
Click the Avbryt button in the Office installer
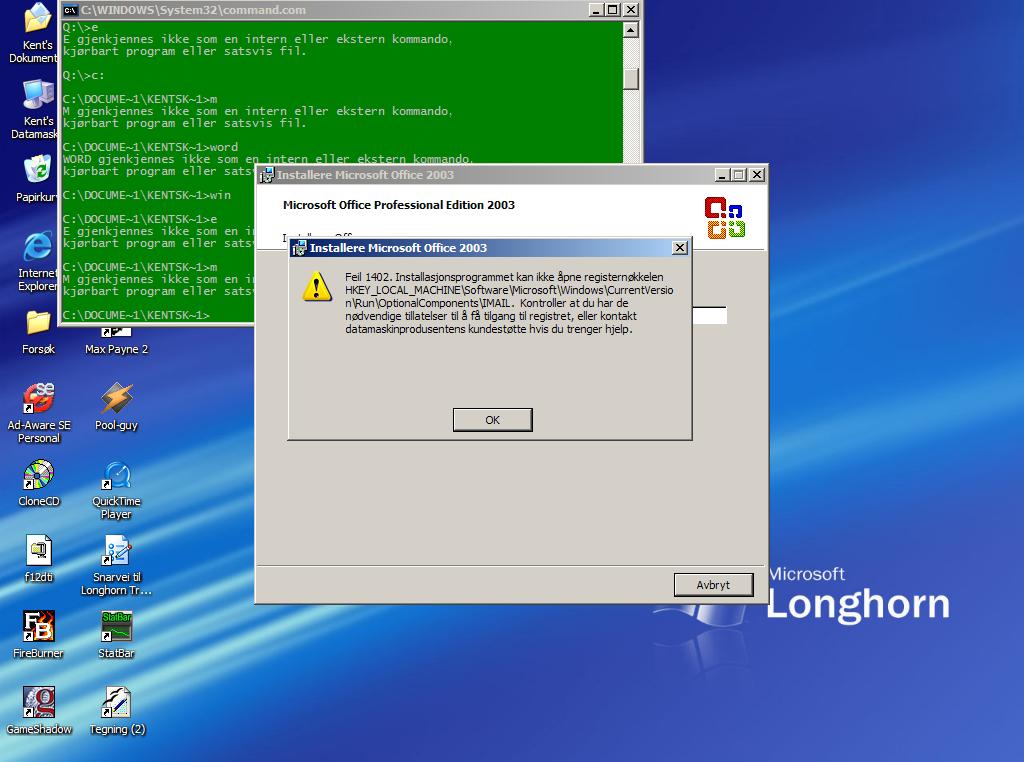point(713,585)
